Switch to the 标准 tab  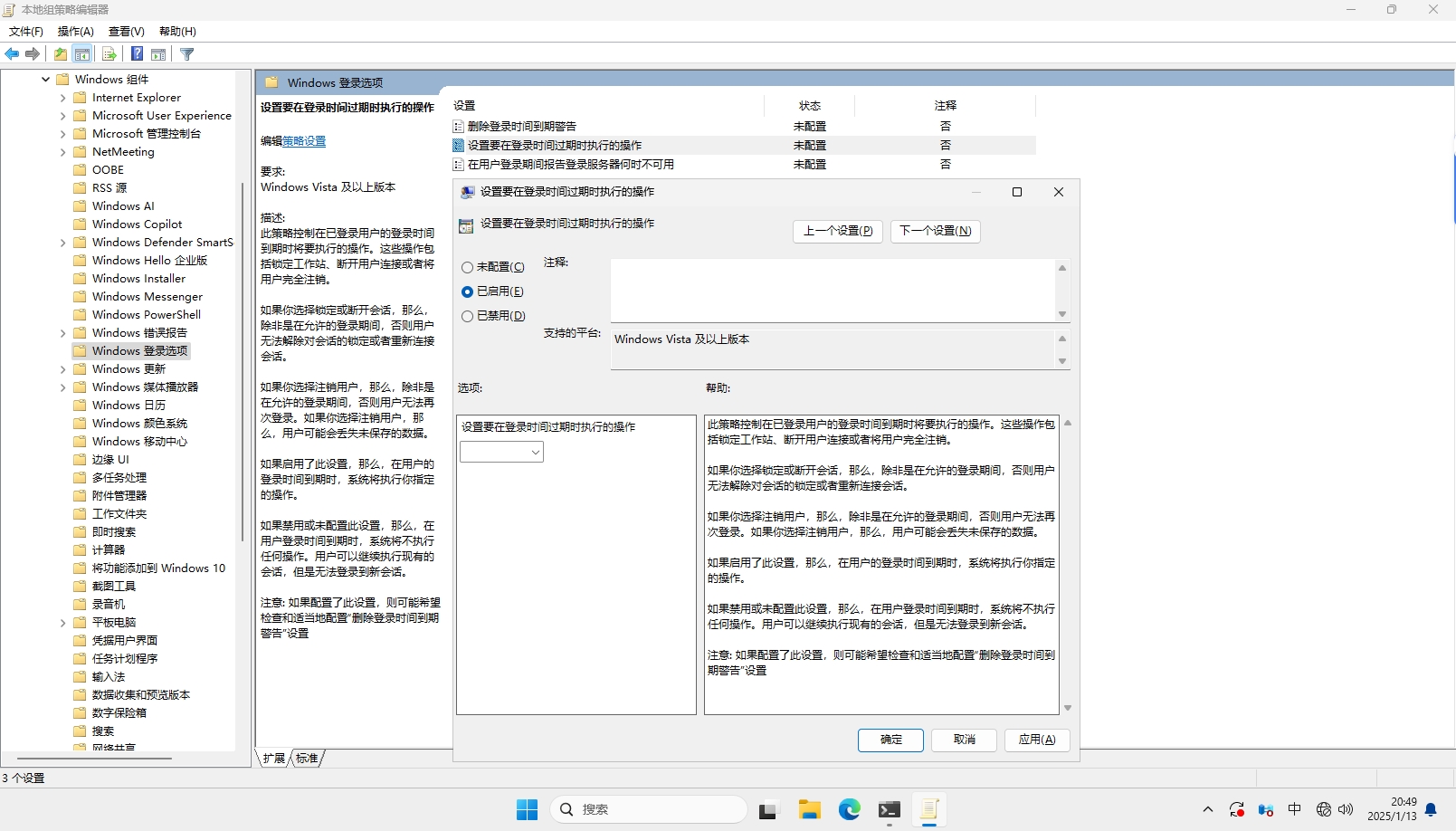pyautogui.click(x=307, y=759)
